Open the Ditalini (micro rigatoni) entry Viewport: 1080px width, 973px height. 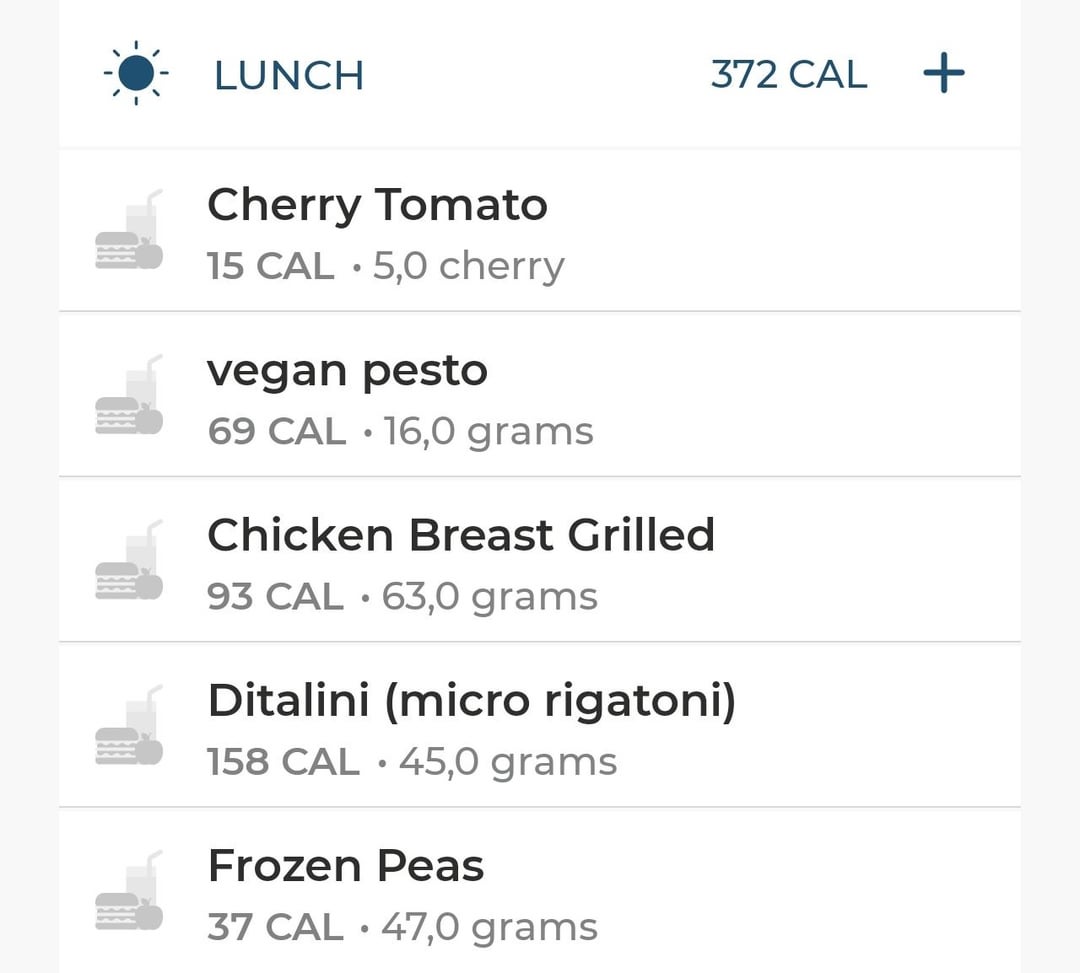click(x=540, y=724)
